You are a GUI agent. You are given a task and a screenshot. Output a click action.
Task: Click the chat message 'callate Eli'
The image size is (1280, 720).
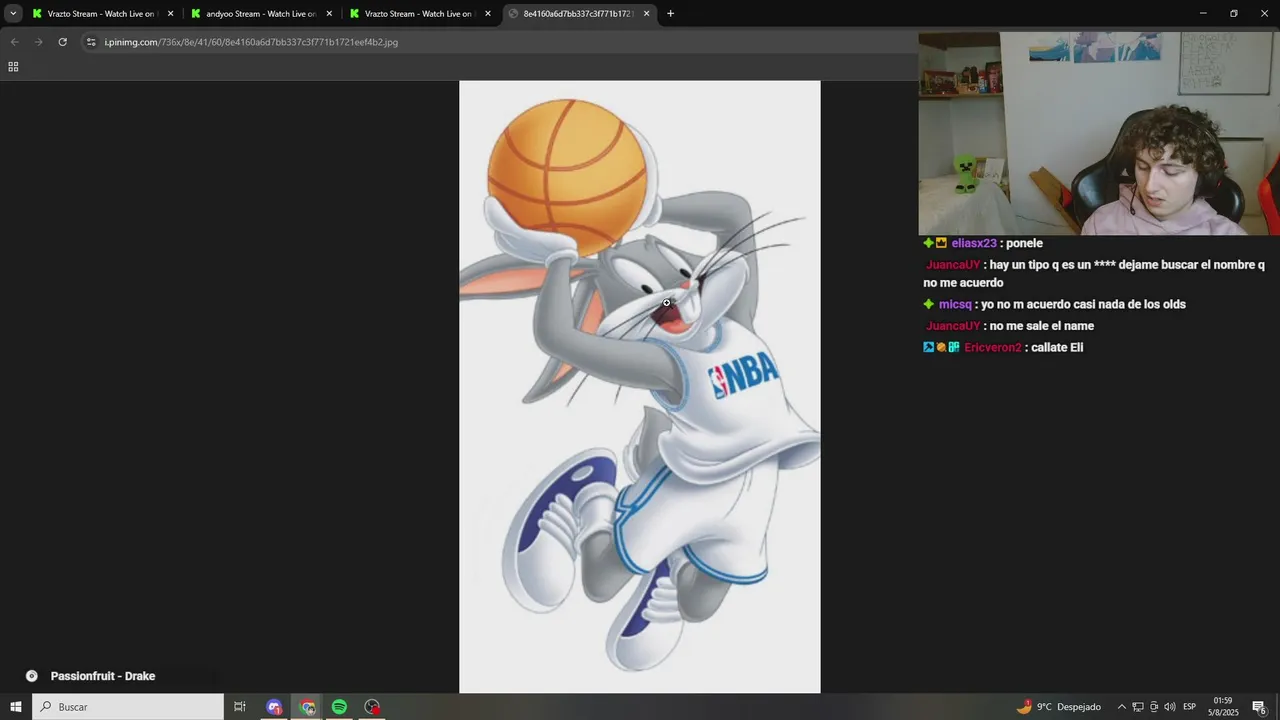click(1057, 347)
